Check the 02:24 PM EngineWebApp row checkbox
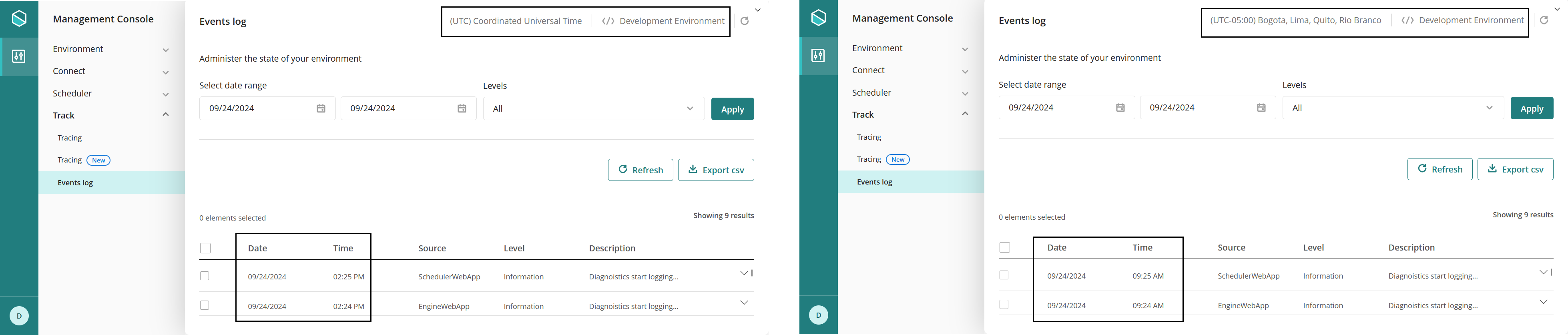The height and width of the screenshot is (335, 1568). [x=205, y=305]
